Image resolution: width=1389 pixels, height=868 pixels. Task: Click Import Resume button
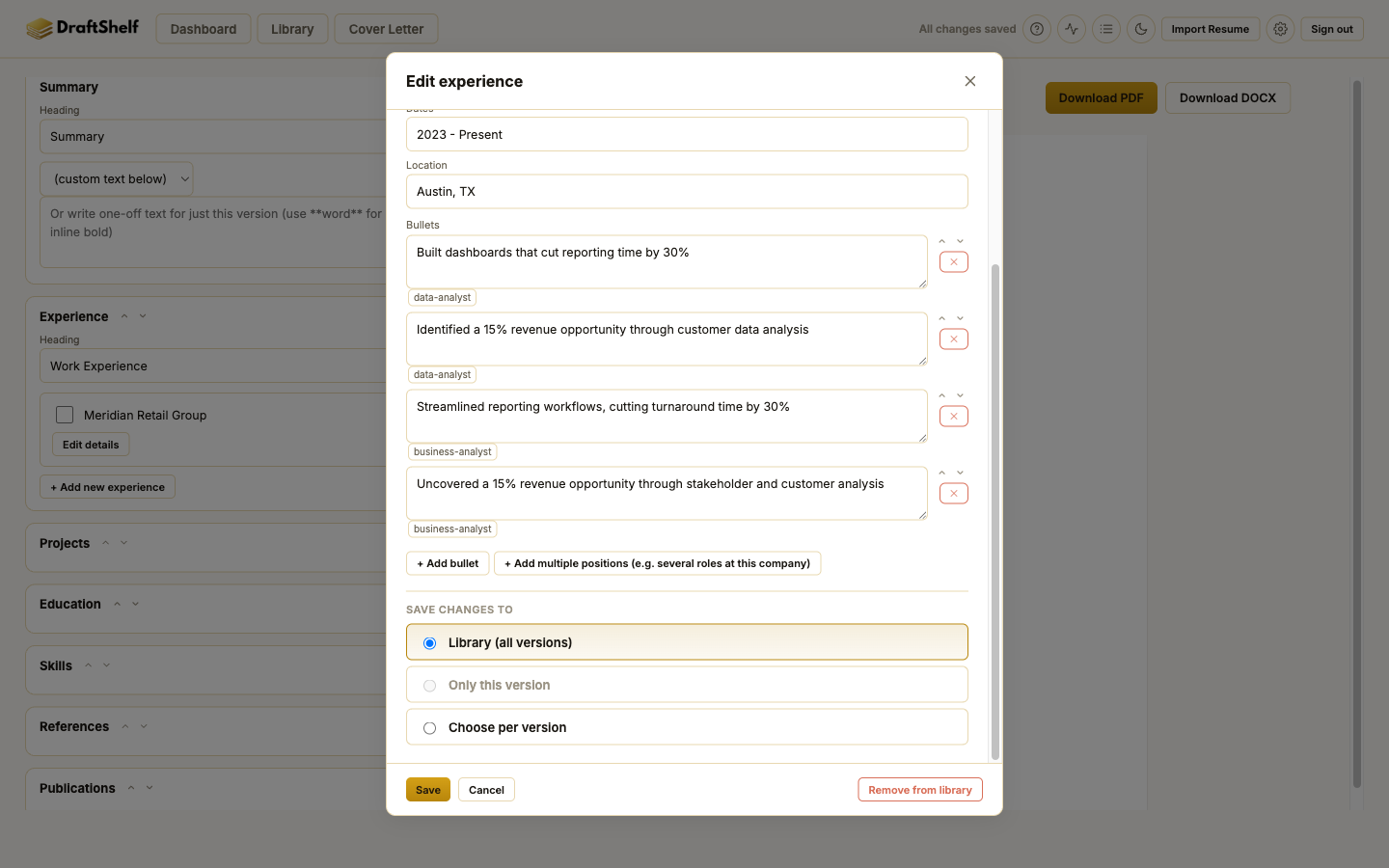[1211, 29]
